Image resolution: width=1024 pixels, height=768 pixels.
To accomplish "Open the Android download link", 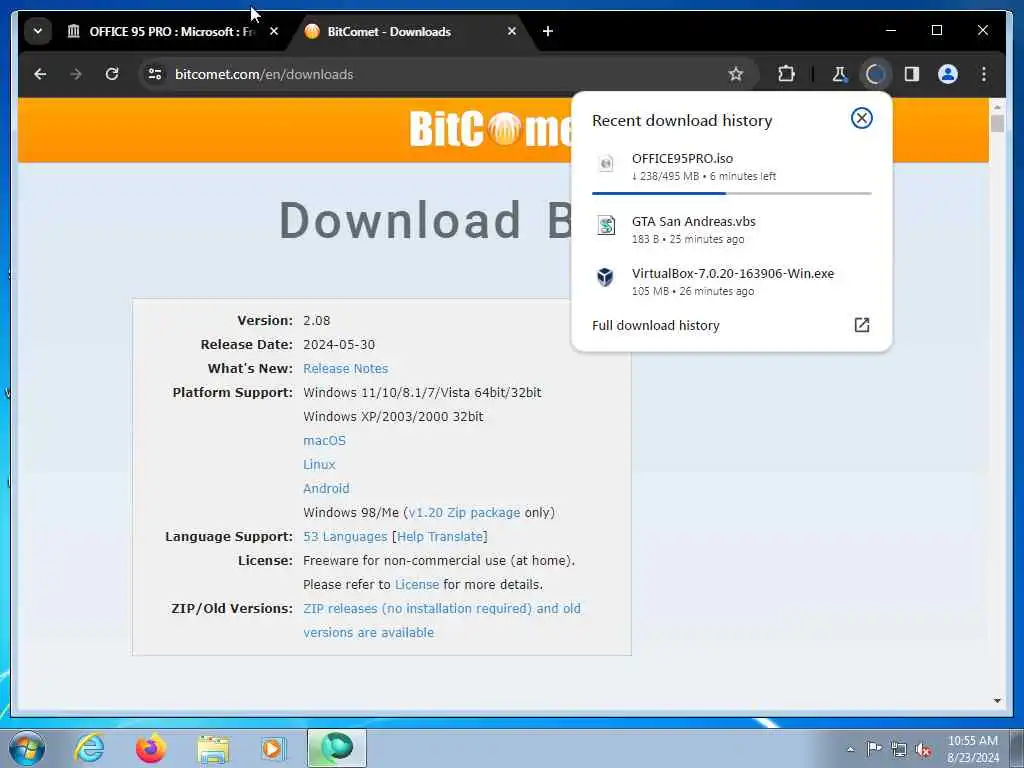I will pyautogui.click(x=326, y=488).
